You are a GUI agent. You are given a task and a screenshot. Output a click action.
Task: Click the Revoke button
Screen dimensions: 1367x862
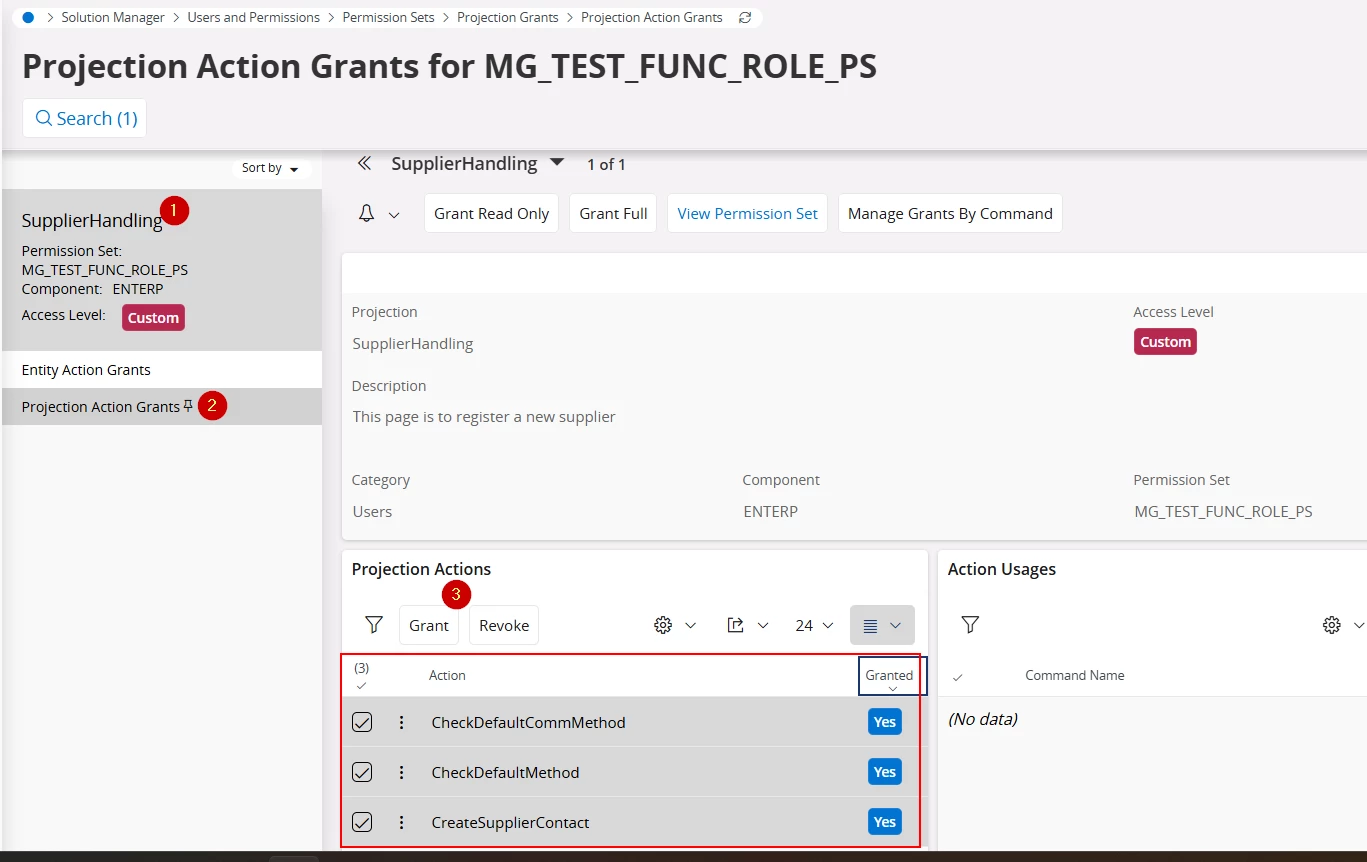click(504, 625)
